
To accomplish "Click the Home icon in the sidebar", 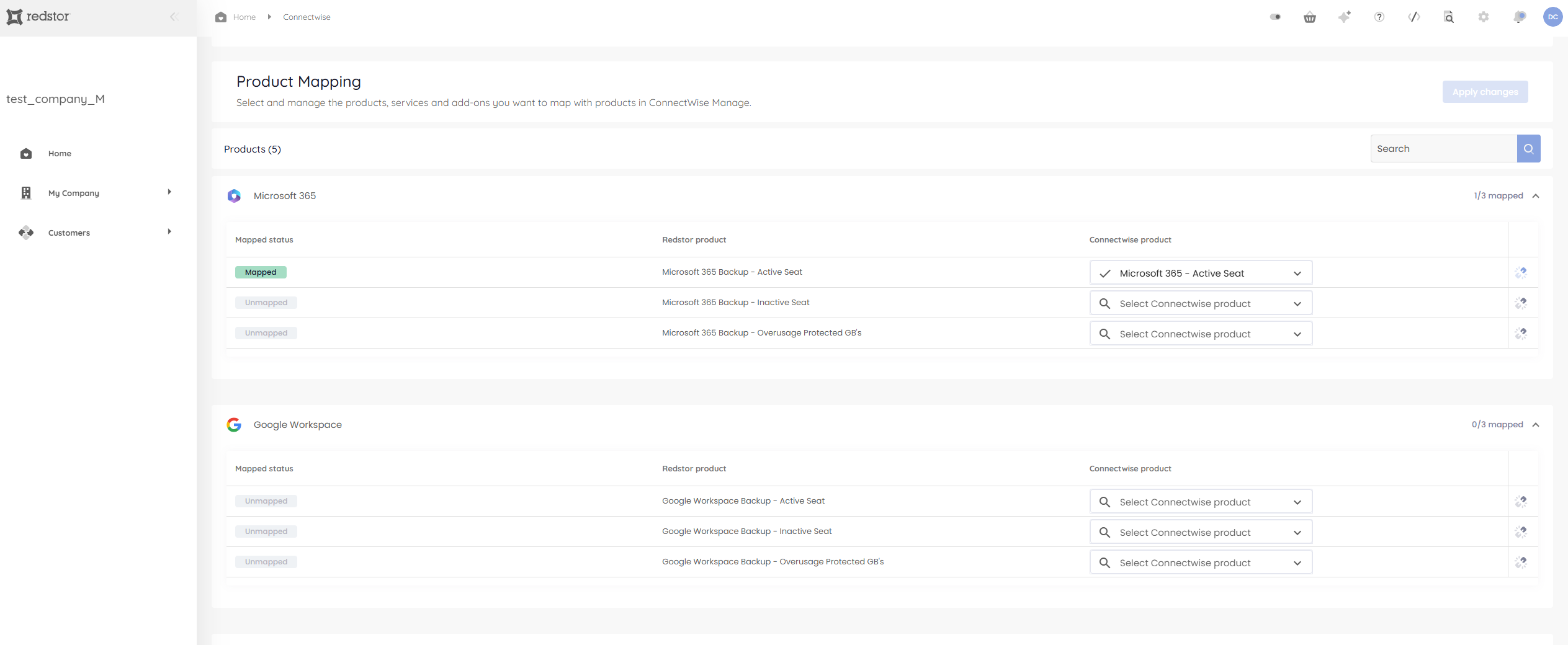I will tap(26, 153).
